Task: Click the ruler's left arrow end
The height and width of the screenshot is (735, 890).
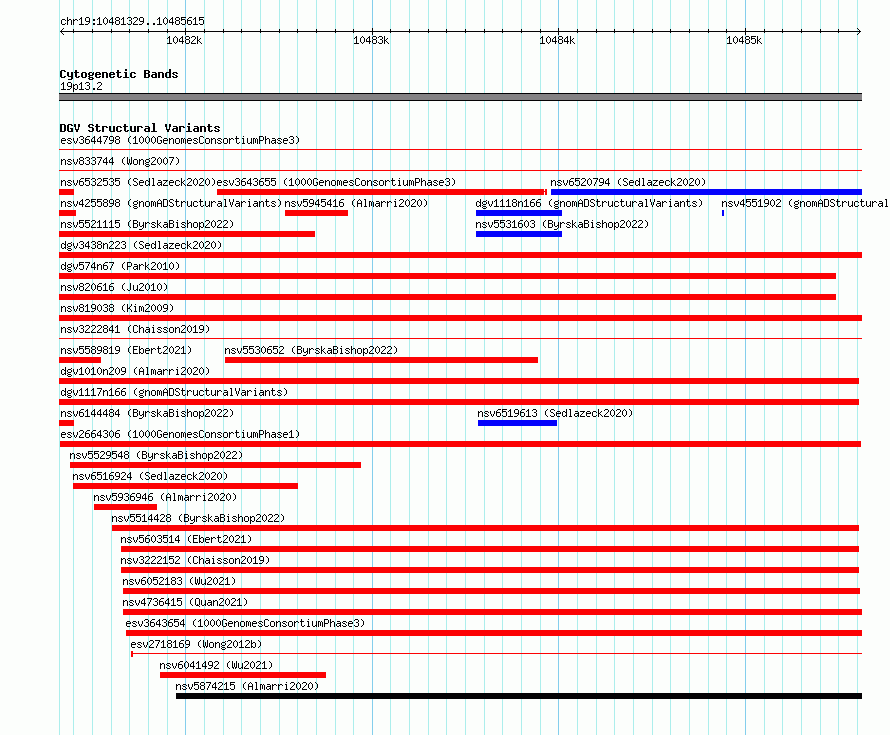Action: click(x=62, y=31)
